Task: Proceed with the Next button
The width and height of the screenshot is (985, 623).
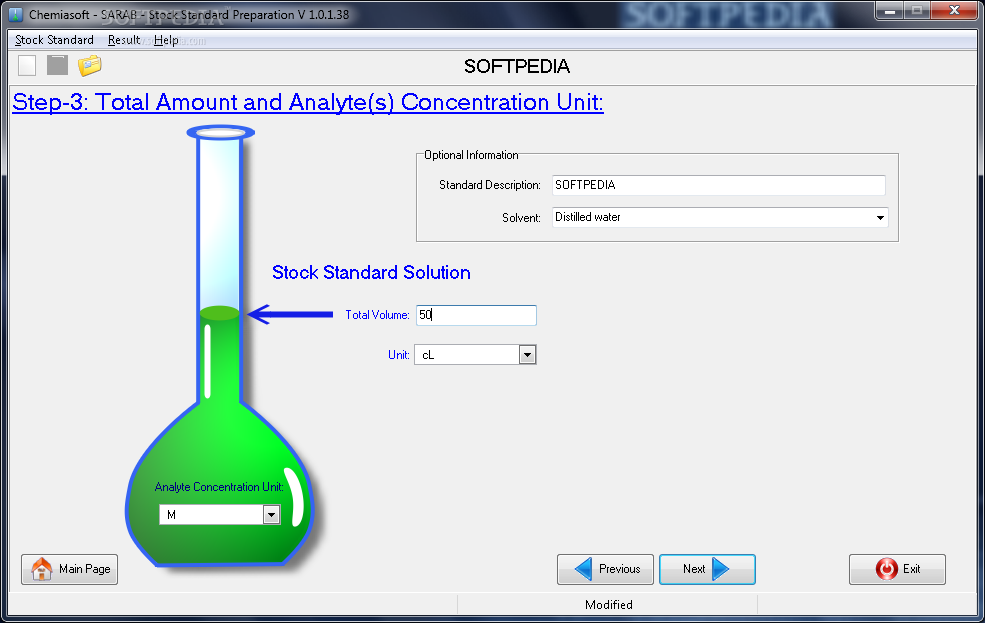Action: pos(707,569)
